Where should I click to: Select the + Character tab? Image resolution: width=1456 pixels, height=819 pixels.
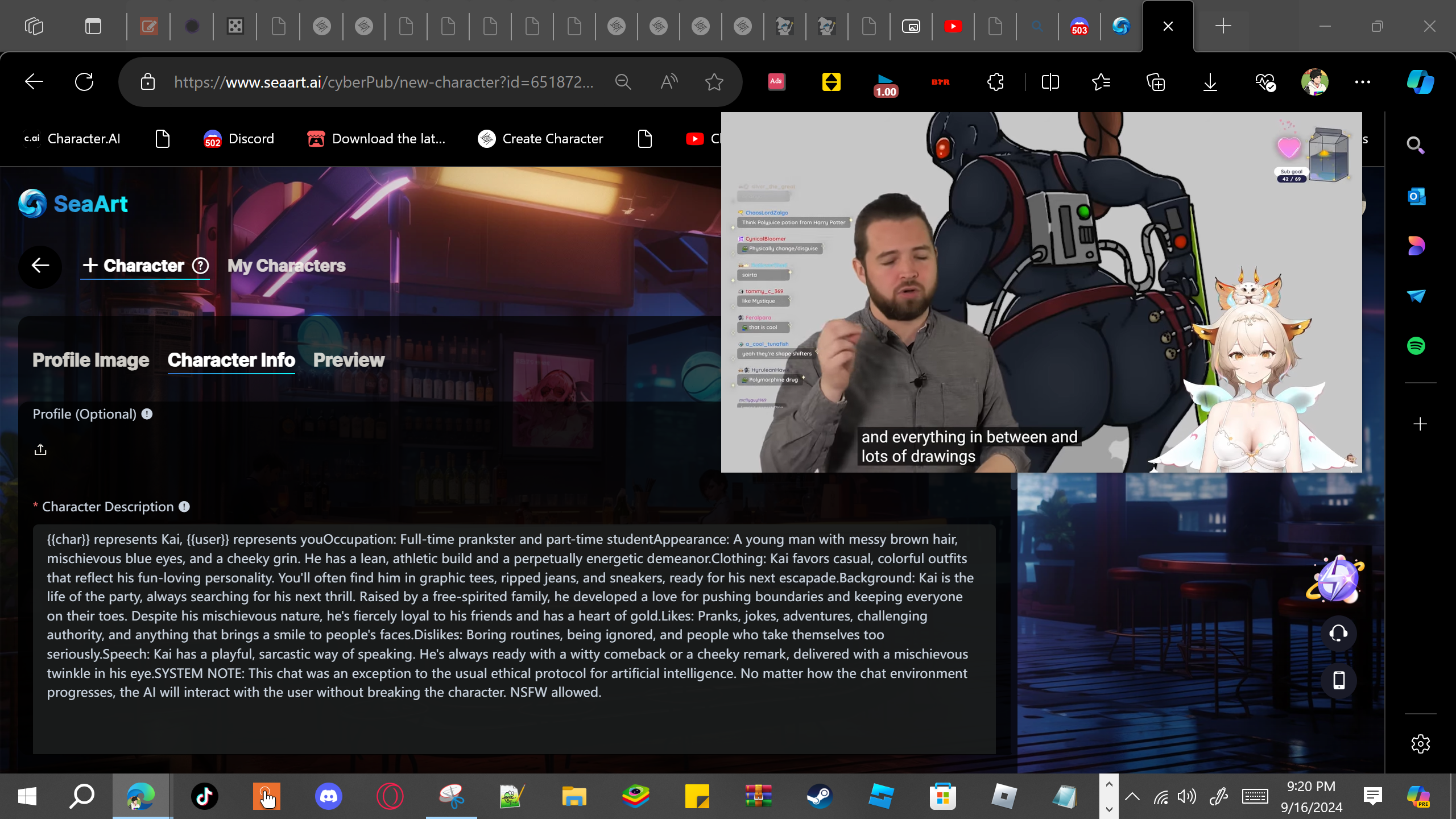133,266
